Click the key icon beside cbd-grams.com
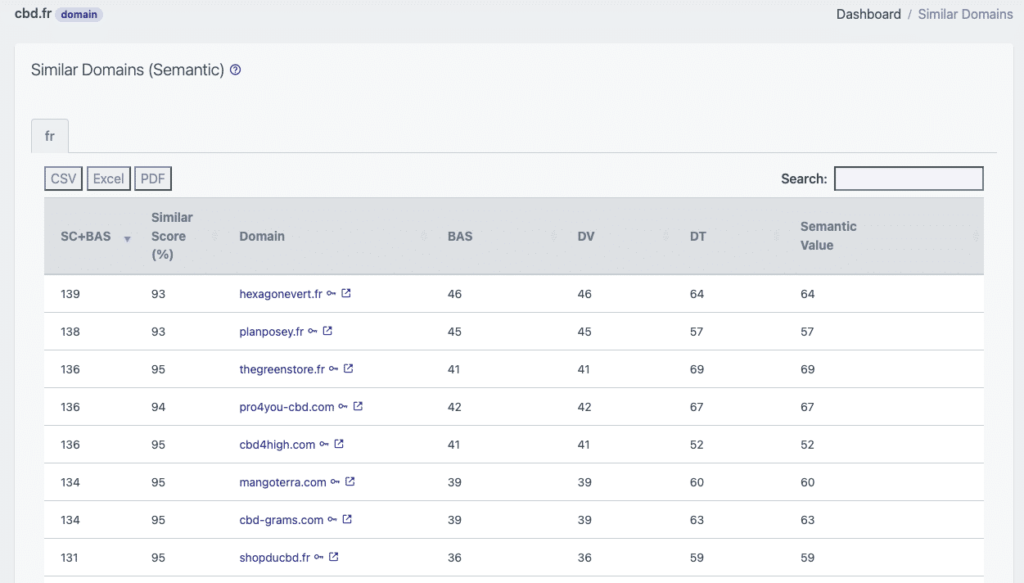Screen dimensions: 1024x583 tap(333, 519)
